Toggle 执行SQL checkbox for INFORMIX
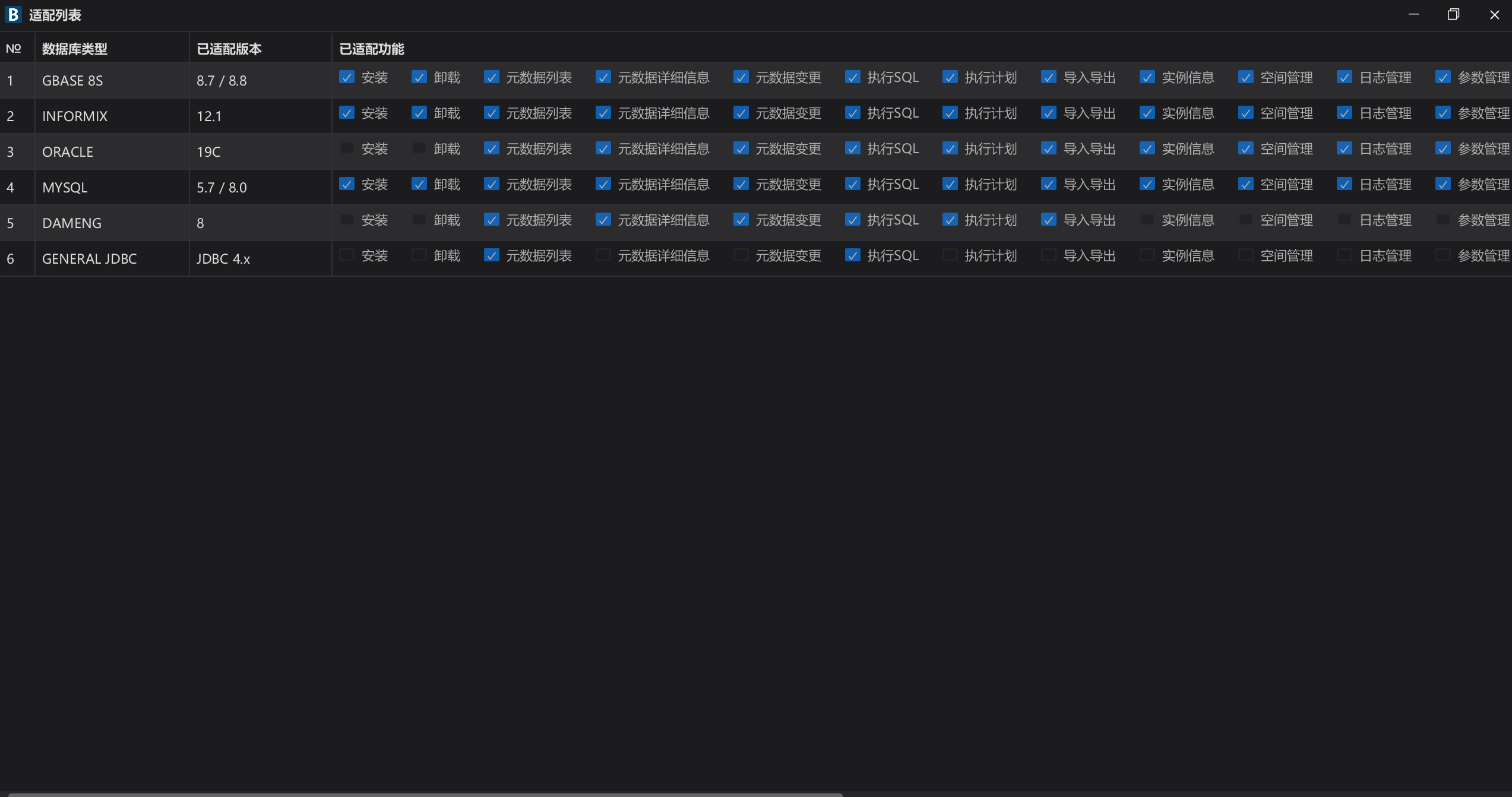The image size is (1512, 797). click(x=853, y=113)
